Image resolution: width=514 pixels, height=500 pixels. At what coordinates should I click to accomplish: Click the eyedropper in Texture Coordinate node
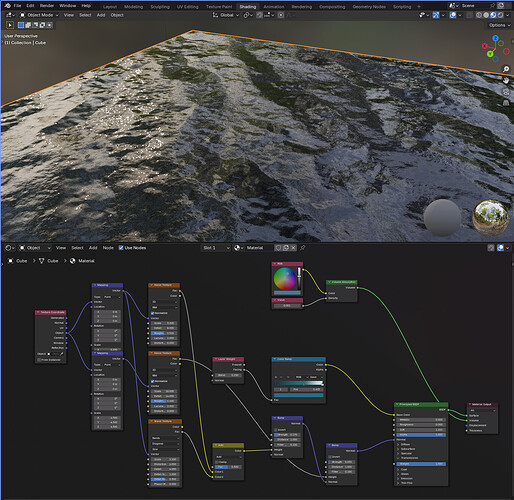[x=62, y=354]
